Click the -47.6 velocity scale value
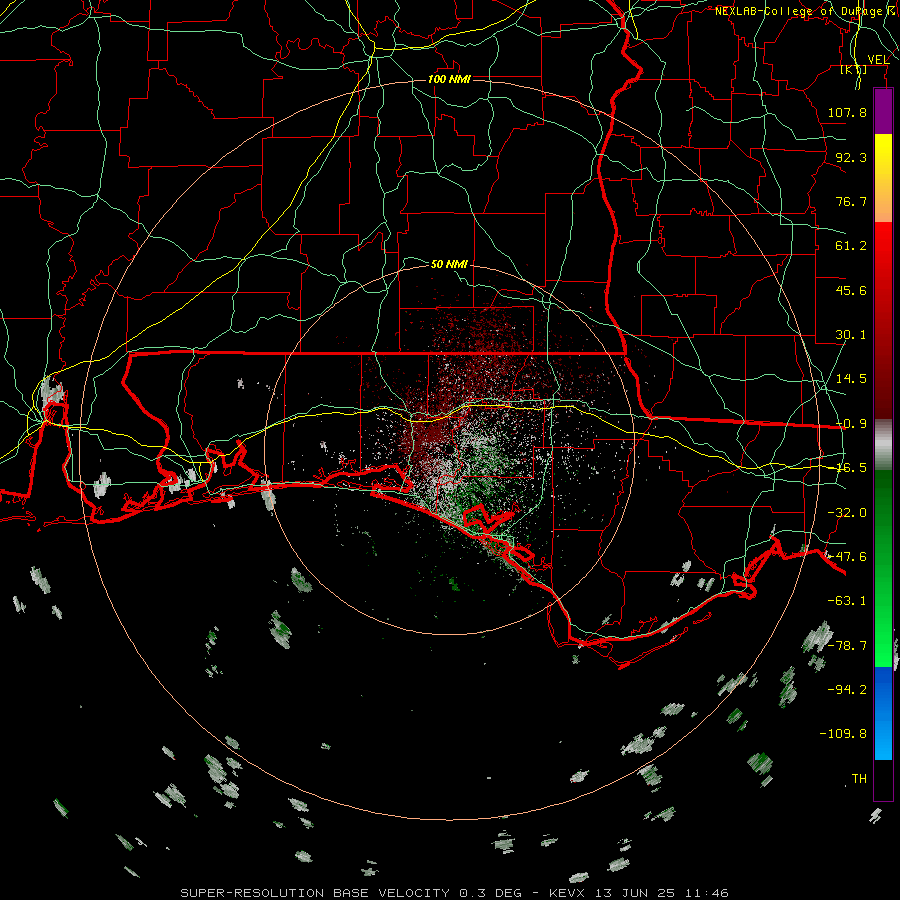 [847, 557]
